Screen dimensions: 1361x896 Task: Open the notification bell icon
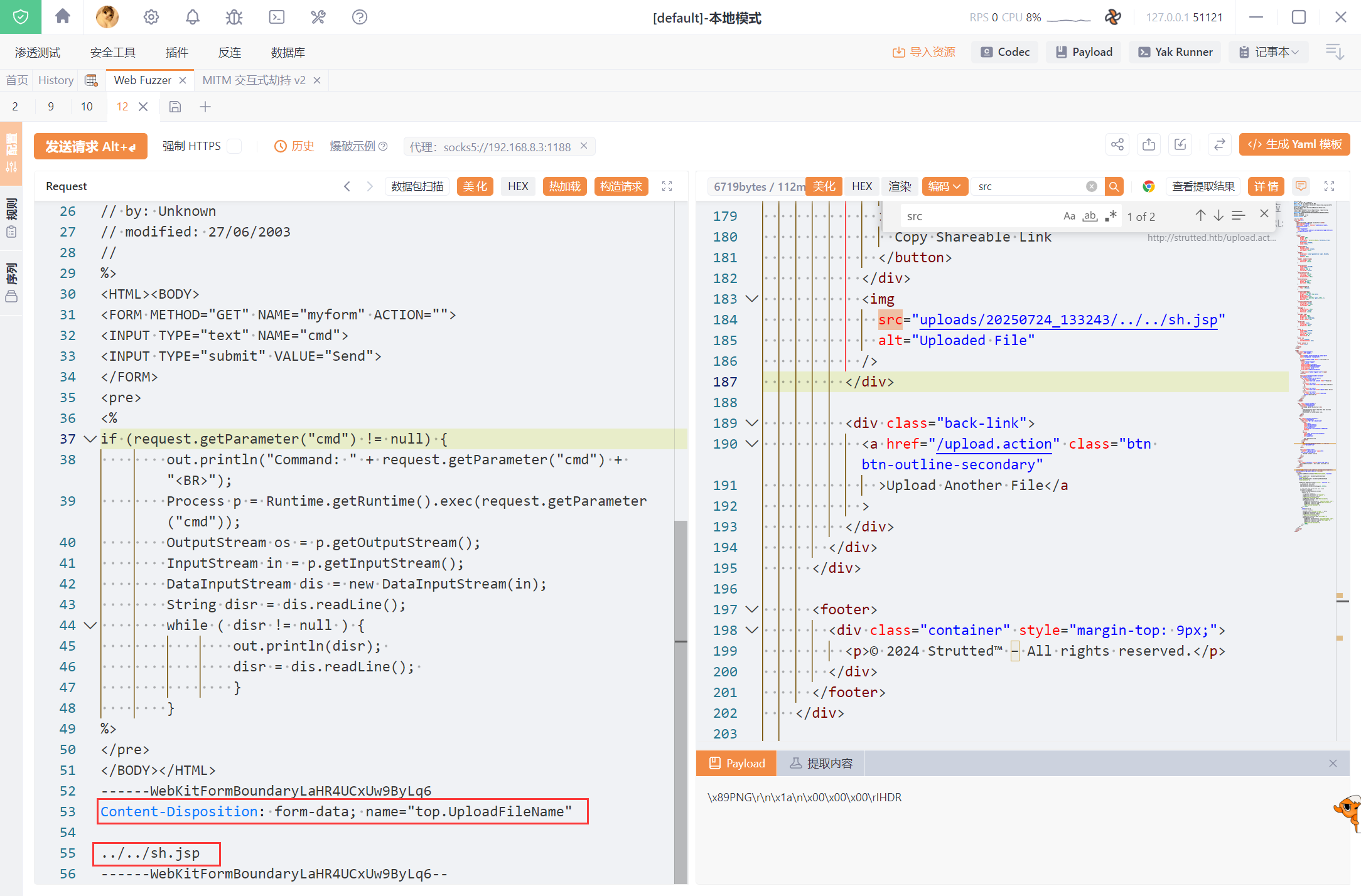193,17
